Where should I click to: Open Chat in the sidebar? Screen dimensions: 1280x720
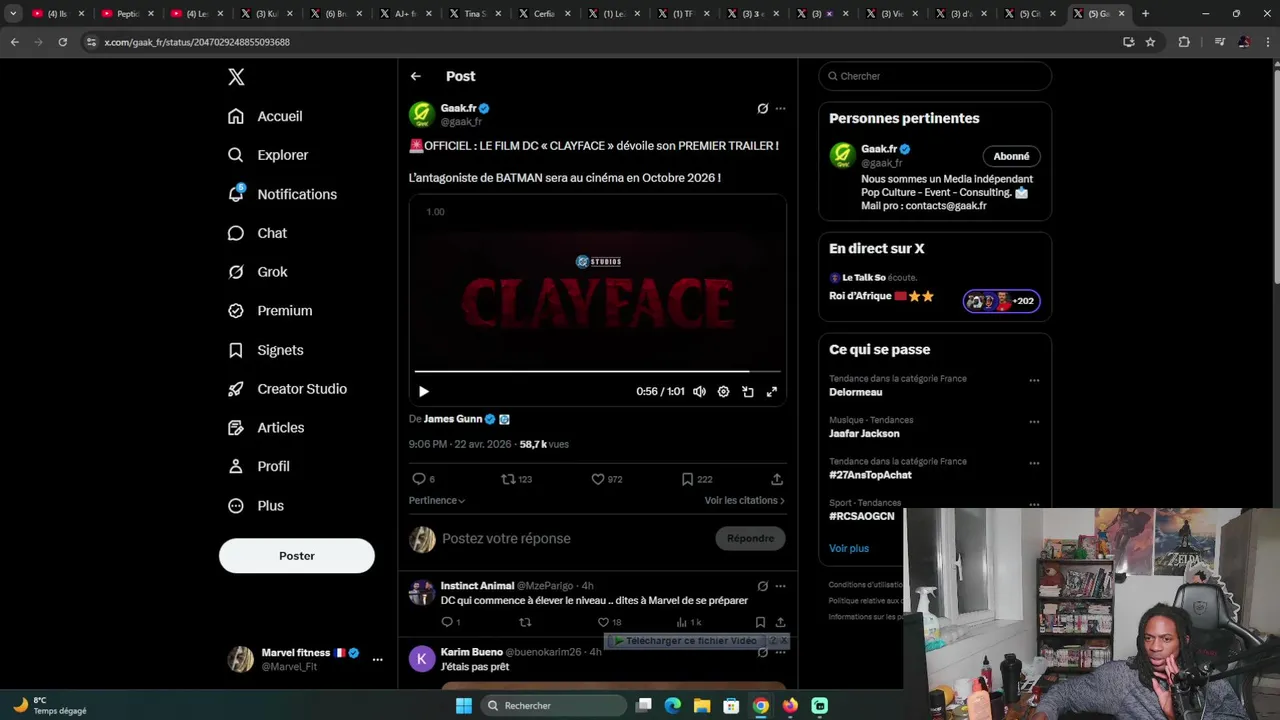pyautogui.click(x=257, y=233)
